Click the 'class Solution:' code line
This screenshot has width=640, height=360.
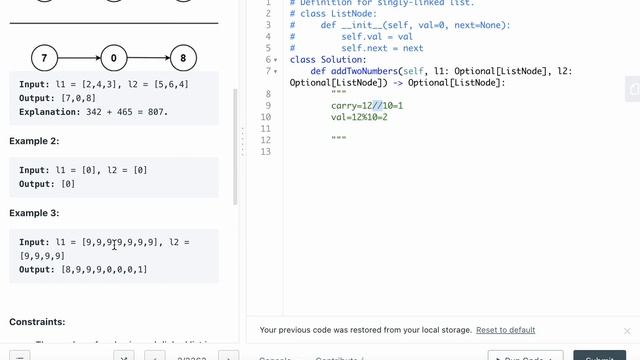pyautogui.click(x=328, y=60)
